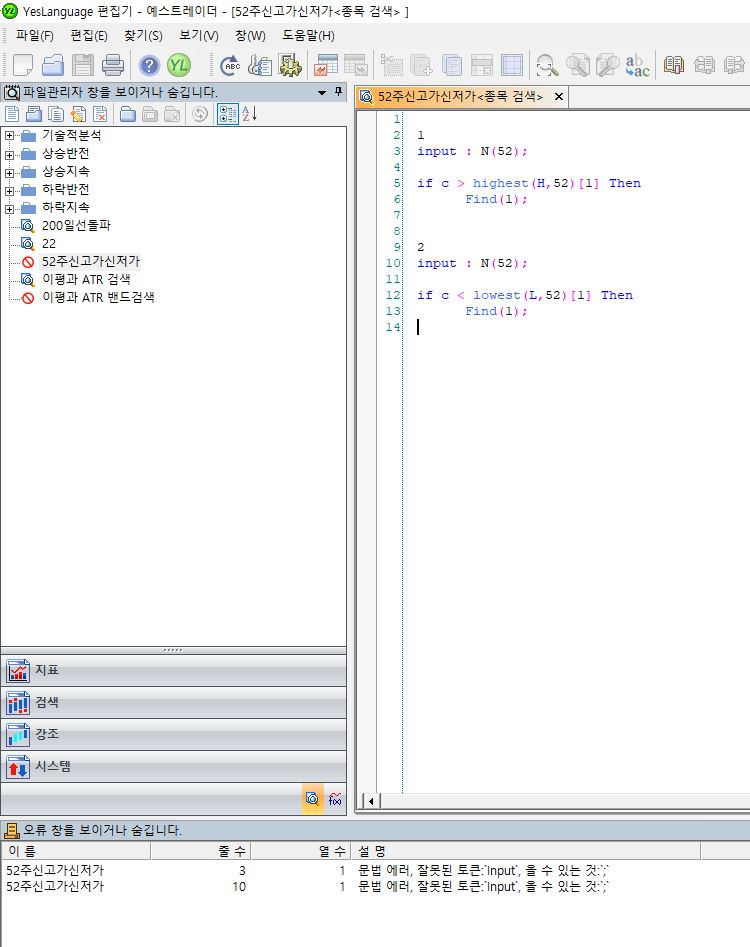Click the ABC syntax check icon
Viewport: 750px width, 947px height.
pos(229,66)
